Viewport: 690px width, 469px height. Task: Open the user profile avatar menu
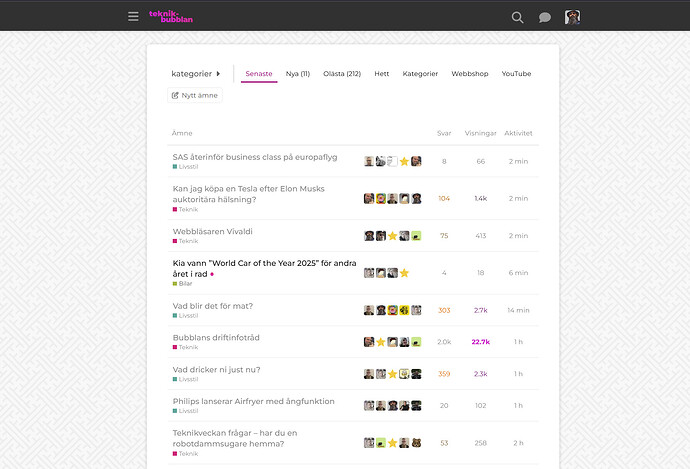point(572,17)
